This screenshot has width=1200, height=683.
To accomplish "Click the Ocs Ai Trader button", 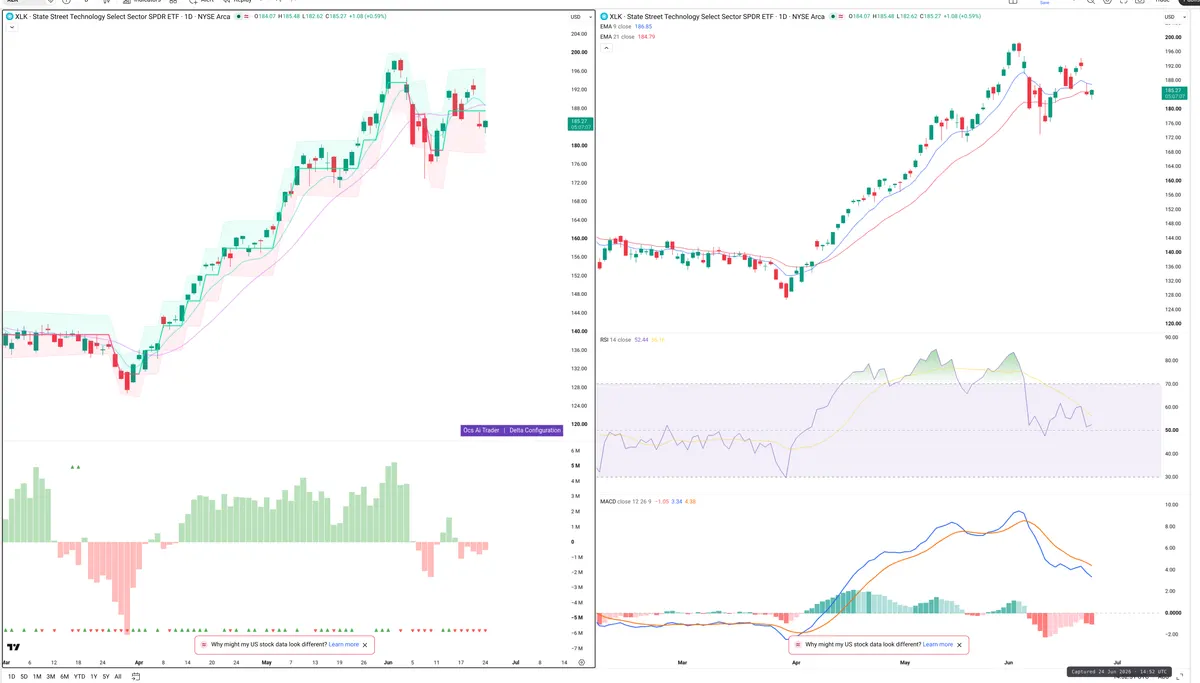I will (x=481, y=430).
